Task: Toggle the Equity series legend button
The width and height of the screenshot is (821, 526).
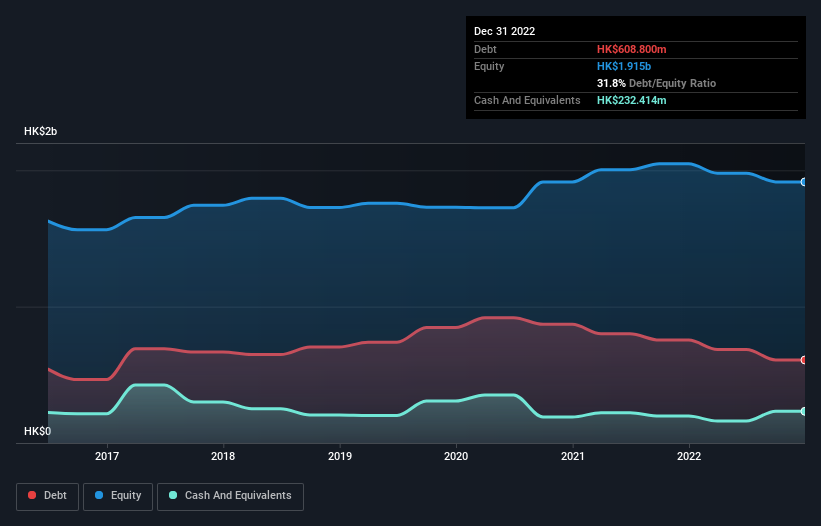Action: coord(118,496)
